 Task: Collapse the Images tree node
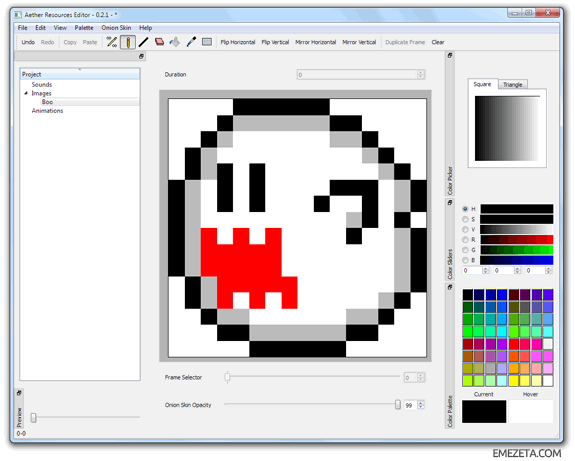click(26, 93)
